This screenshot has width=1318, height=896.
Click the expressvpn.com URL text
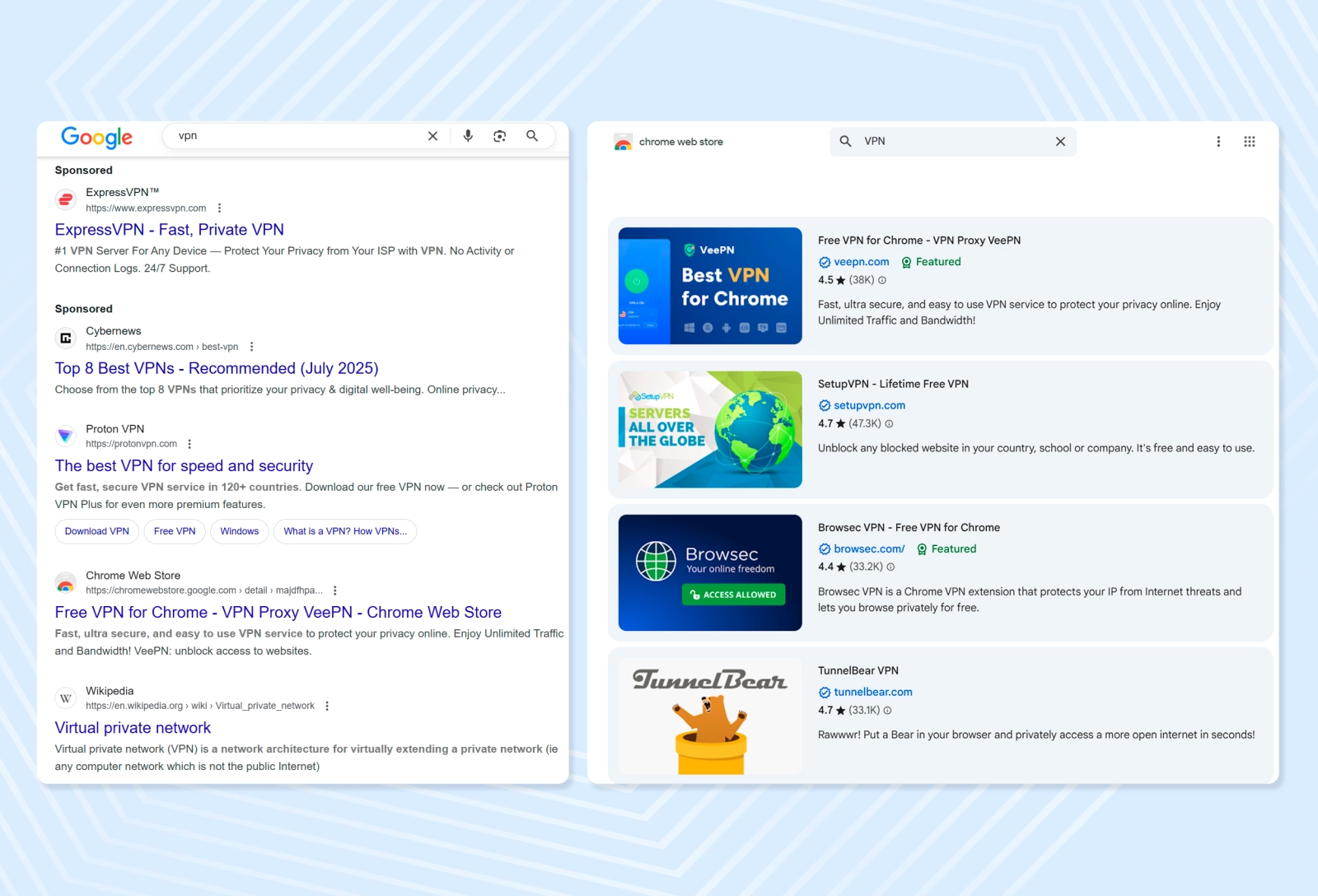click(146, 208)
